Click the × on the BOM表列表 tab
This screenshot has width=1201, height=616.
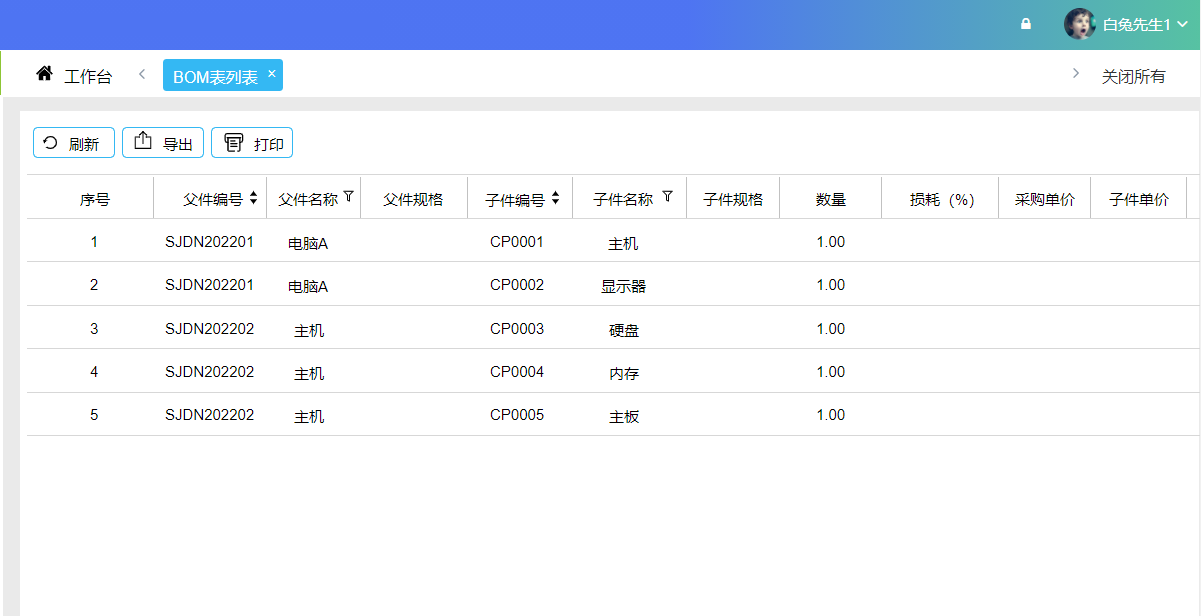click(271, 73)
